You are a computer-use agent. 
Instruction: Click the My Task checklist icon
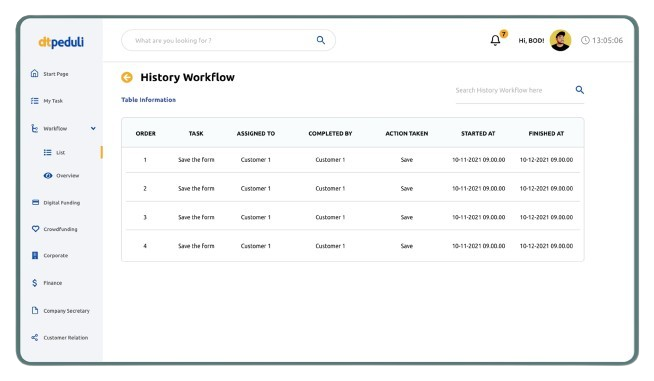(x=35, y=101)
